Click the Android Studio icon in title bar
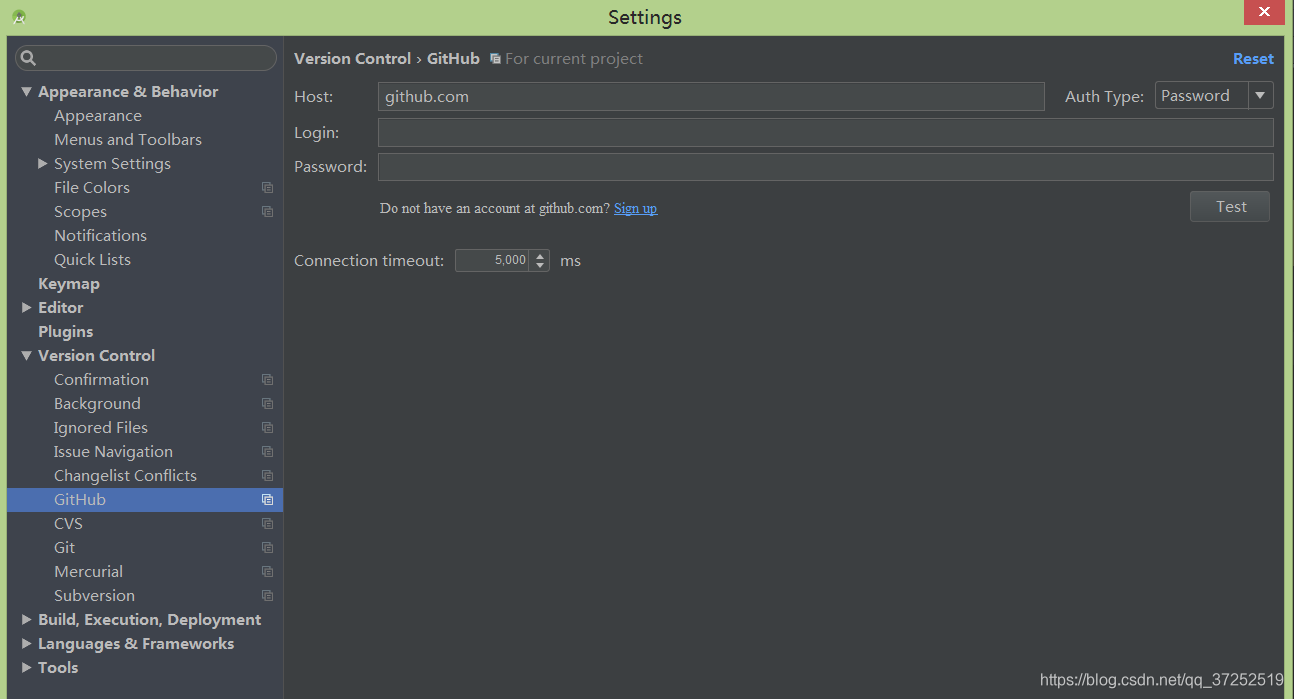This screenshot has width=1294, height=699. point(19,17)
